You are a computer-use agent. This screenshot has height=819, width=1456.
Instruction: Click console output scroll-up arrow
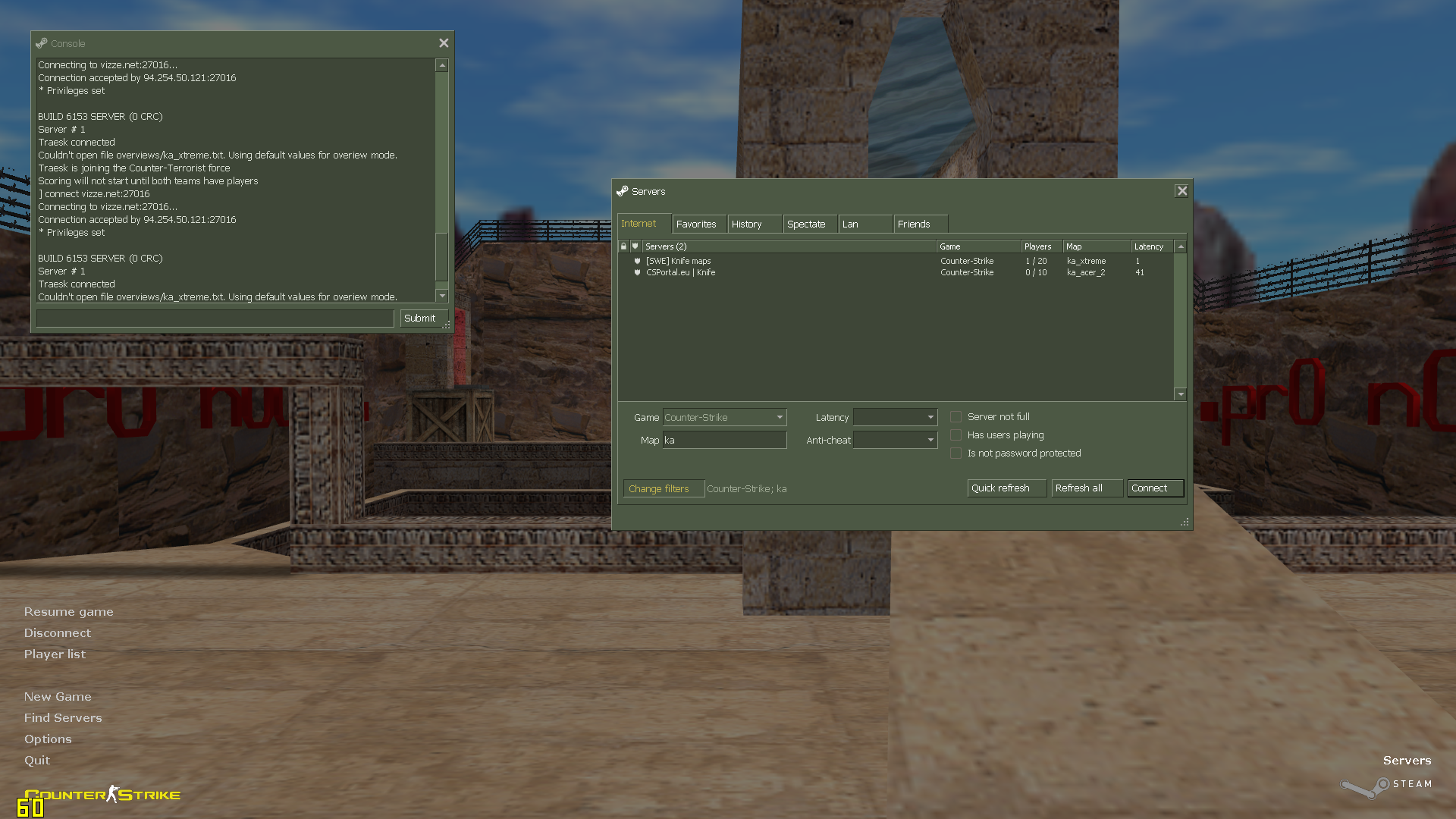point(442,66)
